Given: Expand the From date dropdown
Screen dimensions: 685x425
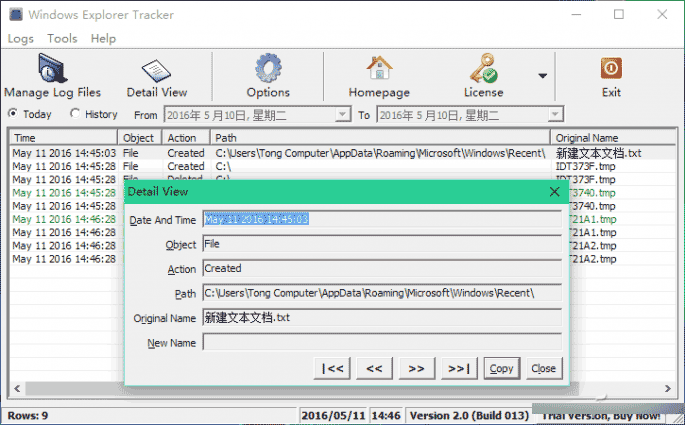Looking at the screenshot, I should point(343,115).
